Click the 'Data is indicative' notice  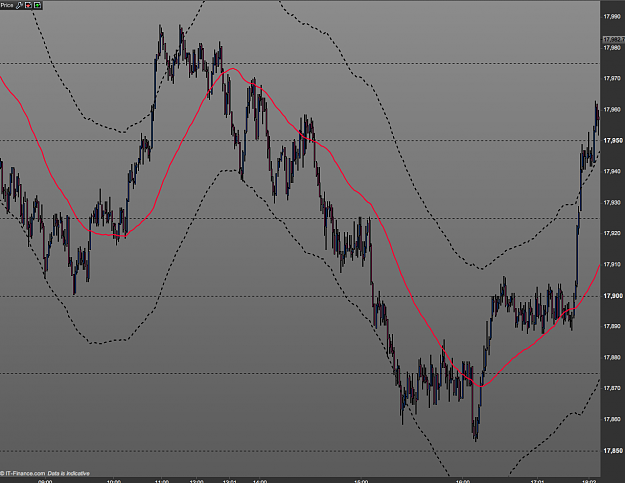pos(69,473)
